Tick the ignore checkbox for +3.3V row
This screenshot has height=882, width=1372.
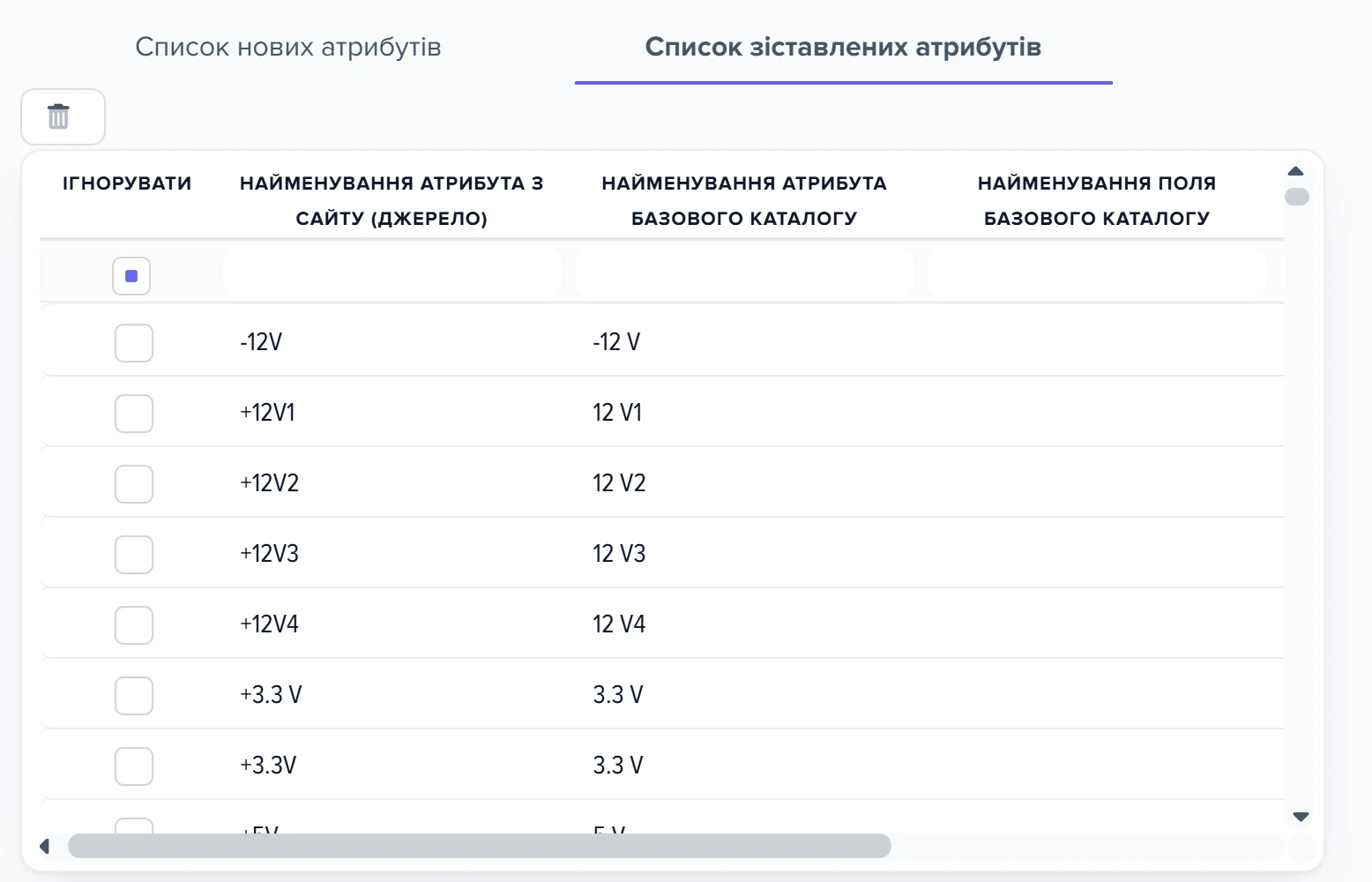click(x=134, y=766)
